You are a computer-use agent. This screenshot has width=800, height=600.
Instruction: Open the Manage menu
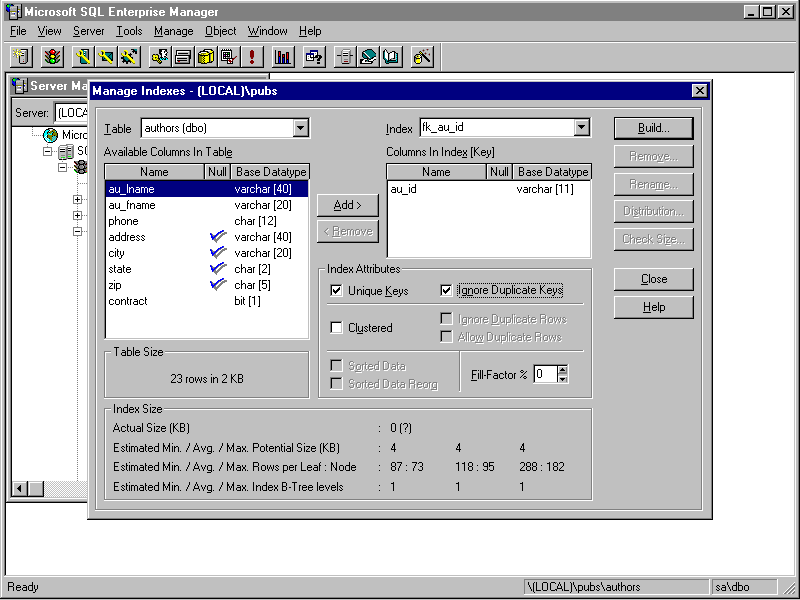tap(173, 31)
